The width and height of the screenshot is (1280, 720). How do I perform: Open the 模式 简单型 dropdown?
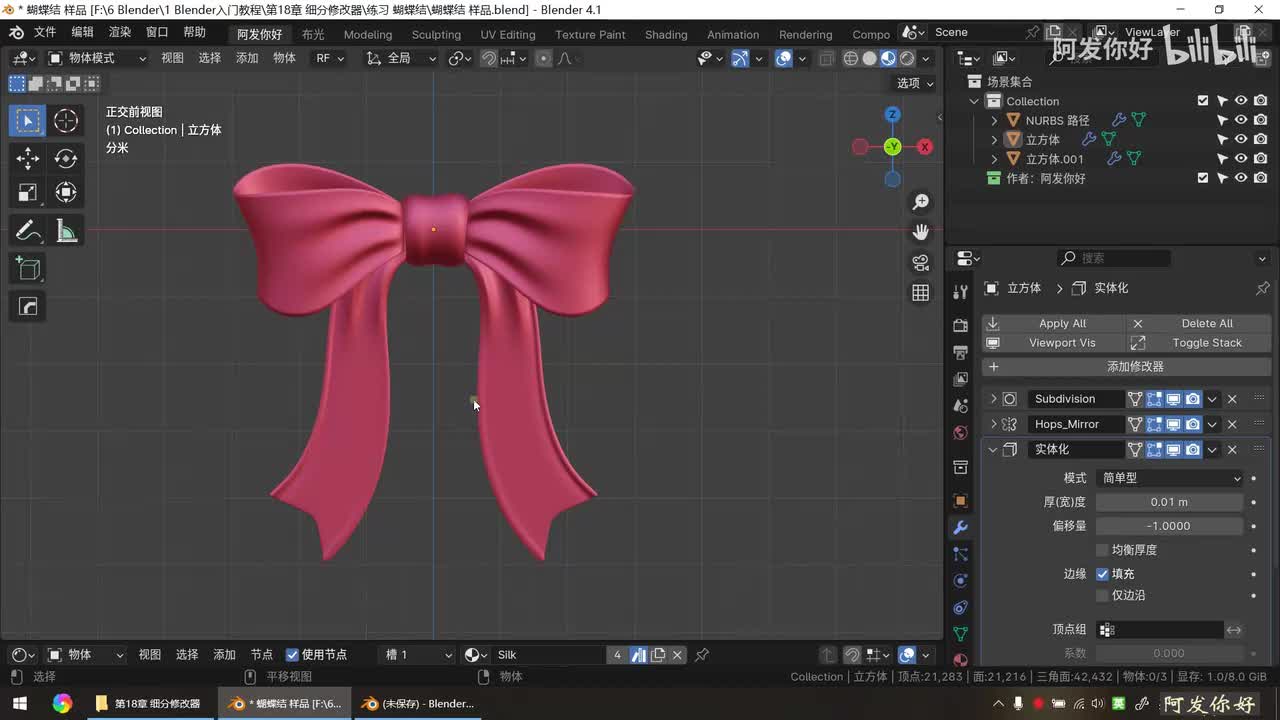(x=1170, y=478)
